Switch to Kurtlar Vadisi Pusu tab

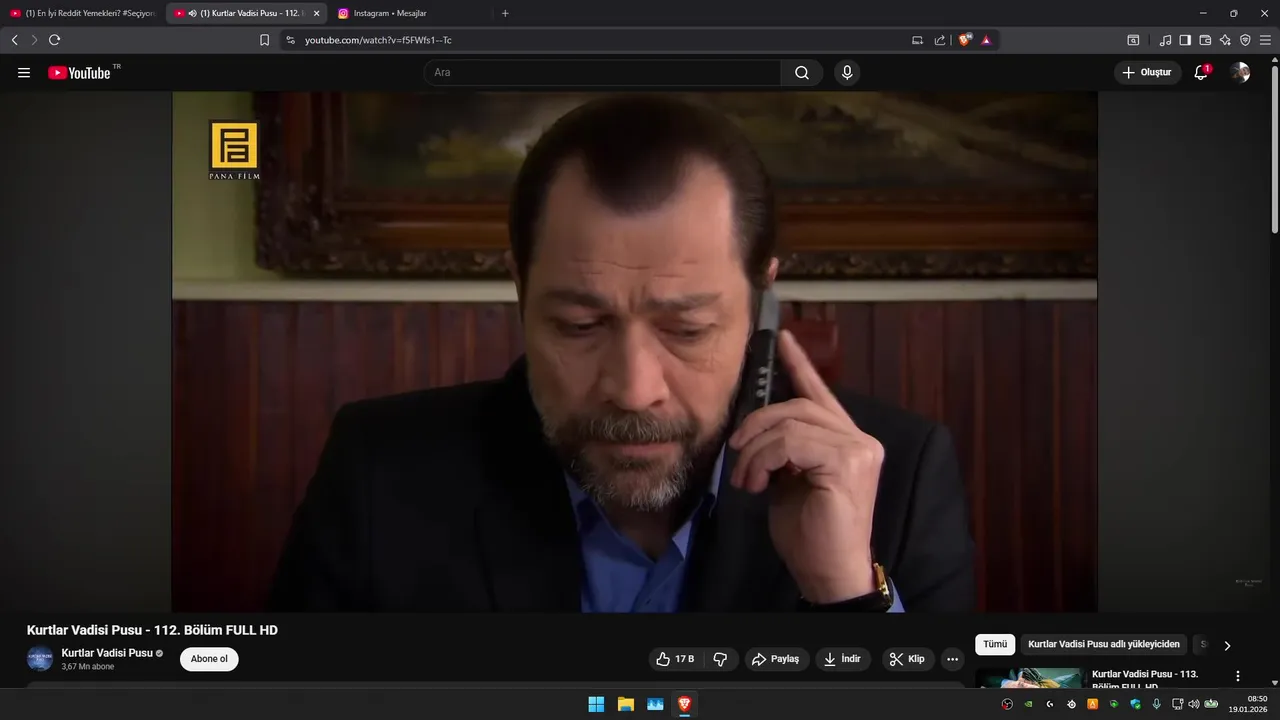pyautogui.click(x=246, y=13)
